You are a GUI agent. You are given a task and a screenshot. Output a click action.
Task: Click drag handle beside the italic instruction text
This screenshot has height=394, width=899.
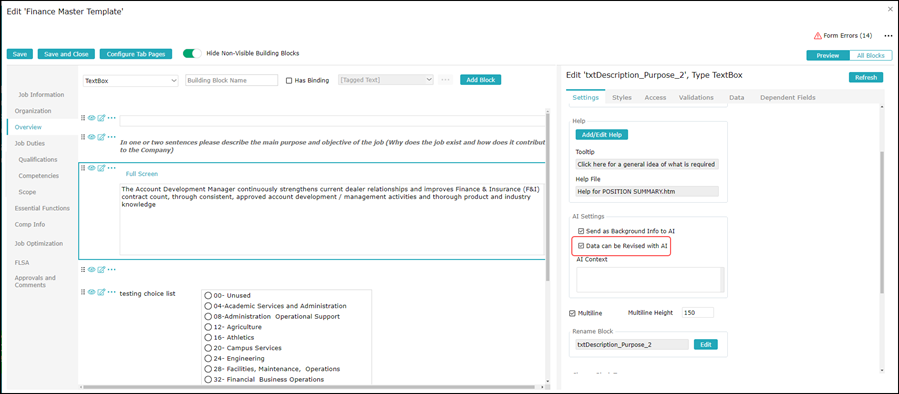[83, 136]
